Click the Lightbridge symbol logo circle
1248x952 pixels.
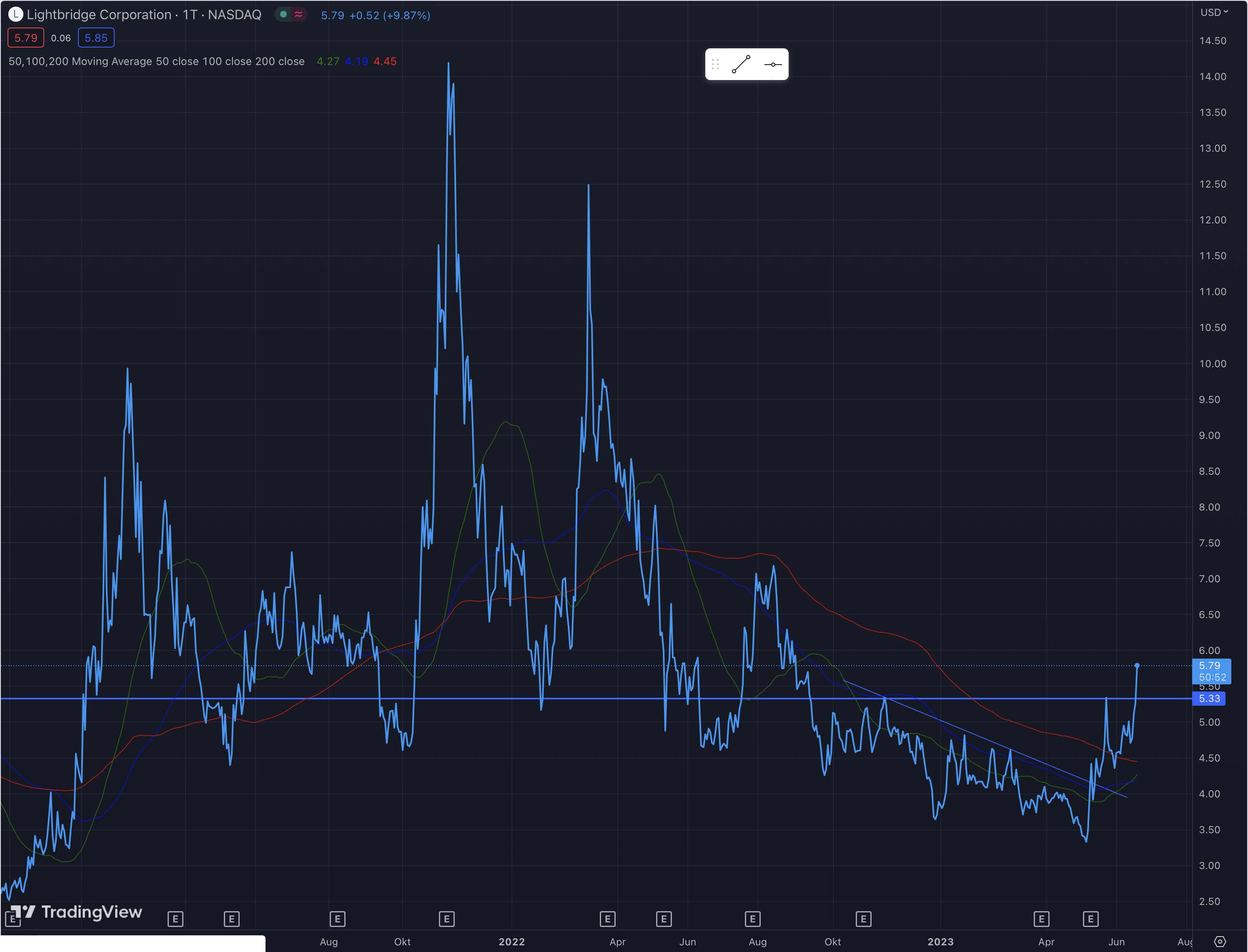click(x=15, y=14)
